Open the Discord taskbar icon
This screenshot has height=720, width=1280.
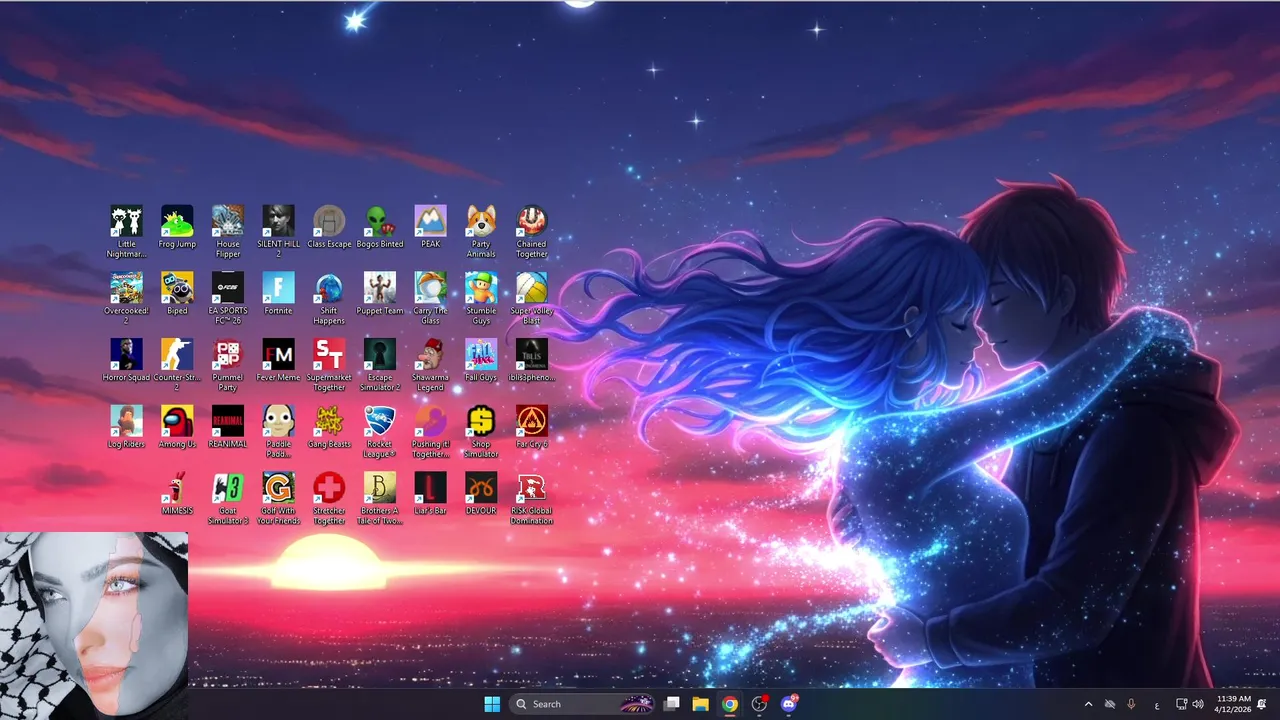coord(789,704)
